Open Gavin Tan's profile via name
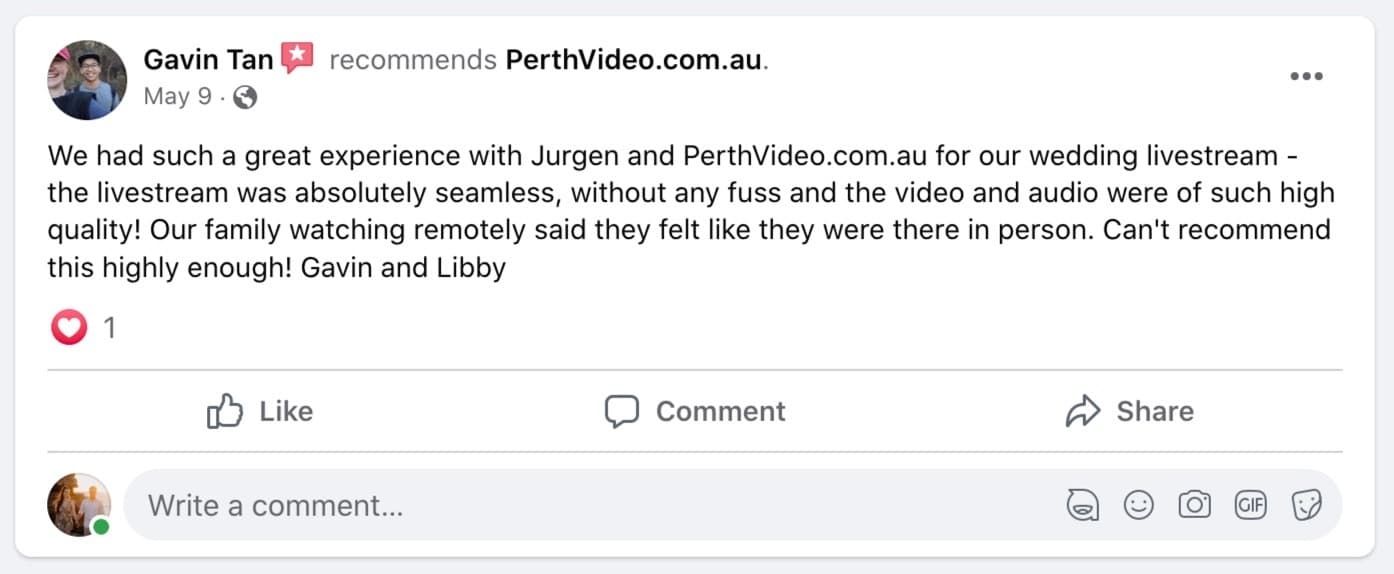 coord(208,60)
